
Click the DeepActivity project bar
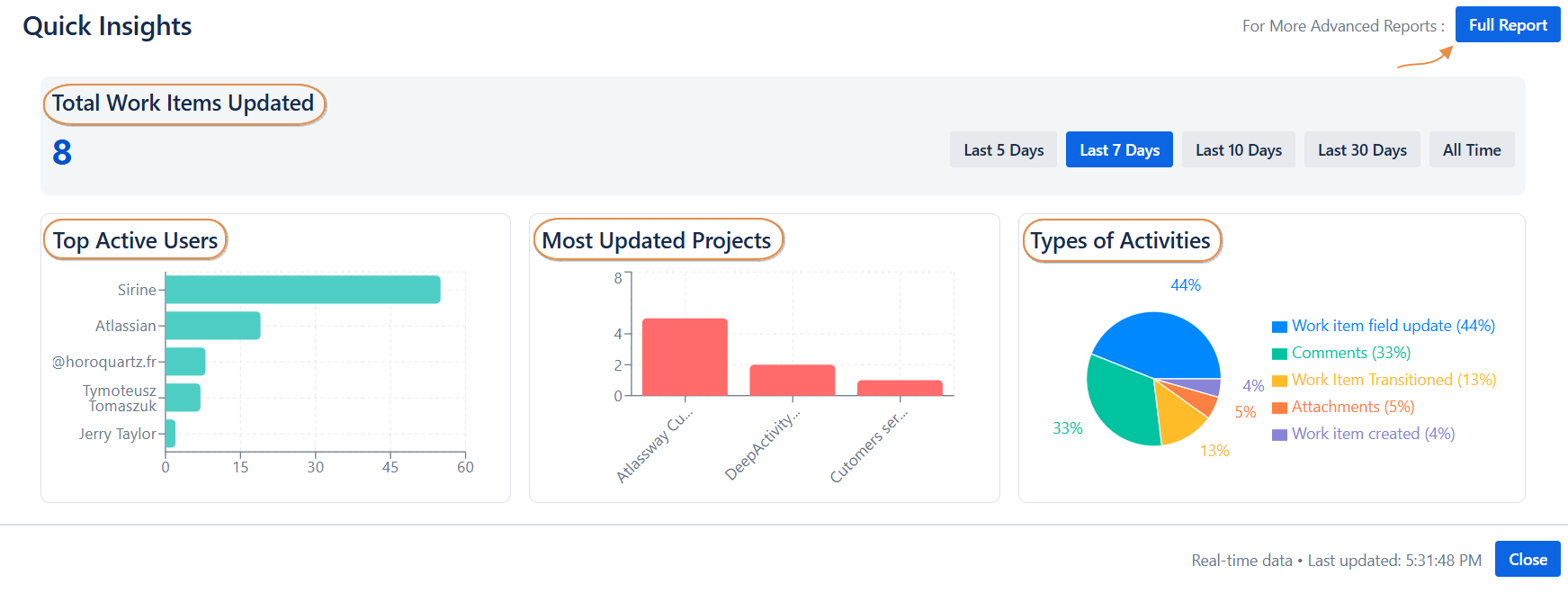click(792, 380)
